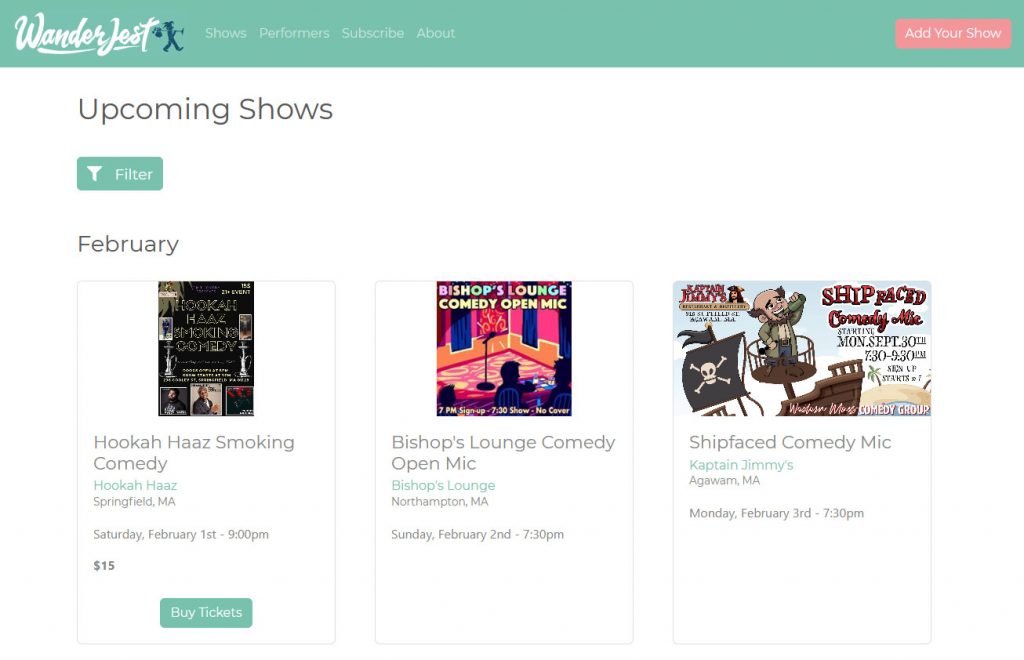Buy Tickets for Hookah Haaz show
The width and height of the screenshot is (1024, 660).
pos(206,612)
